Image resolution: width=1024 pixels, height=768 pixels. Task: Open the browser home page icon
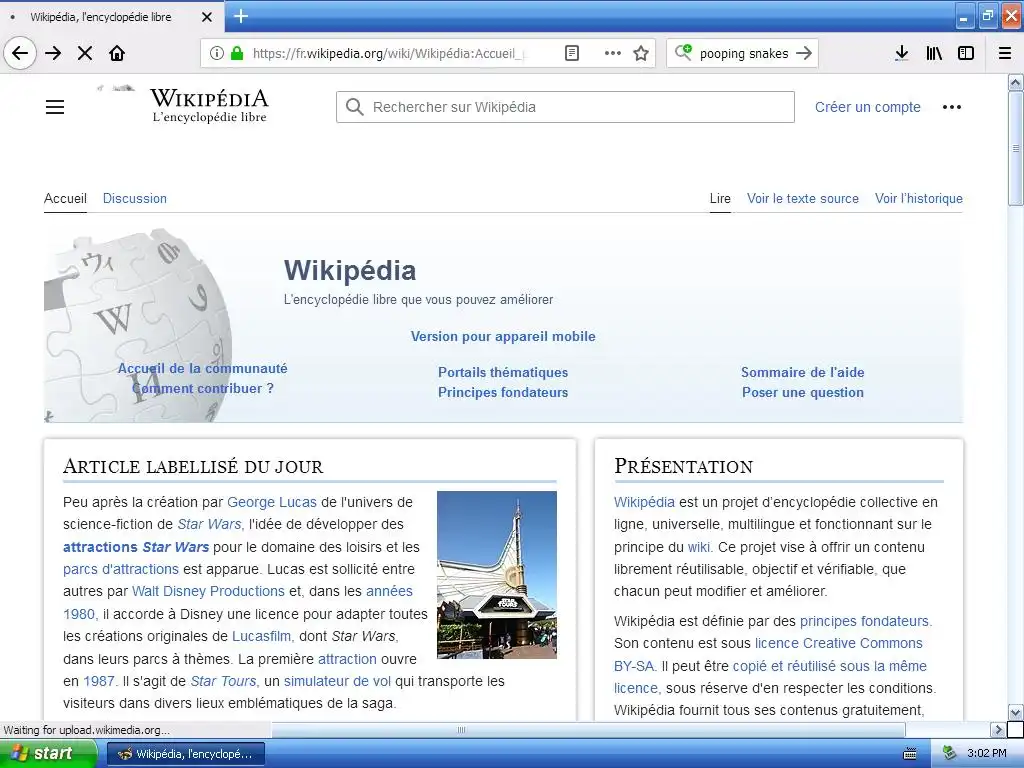pos(117,53)
